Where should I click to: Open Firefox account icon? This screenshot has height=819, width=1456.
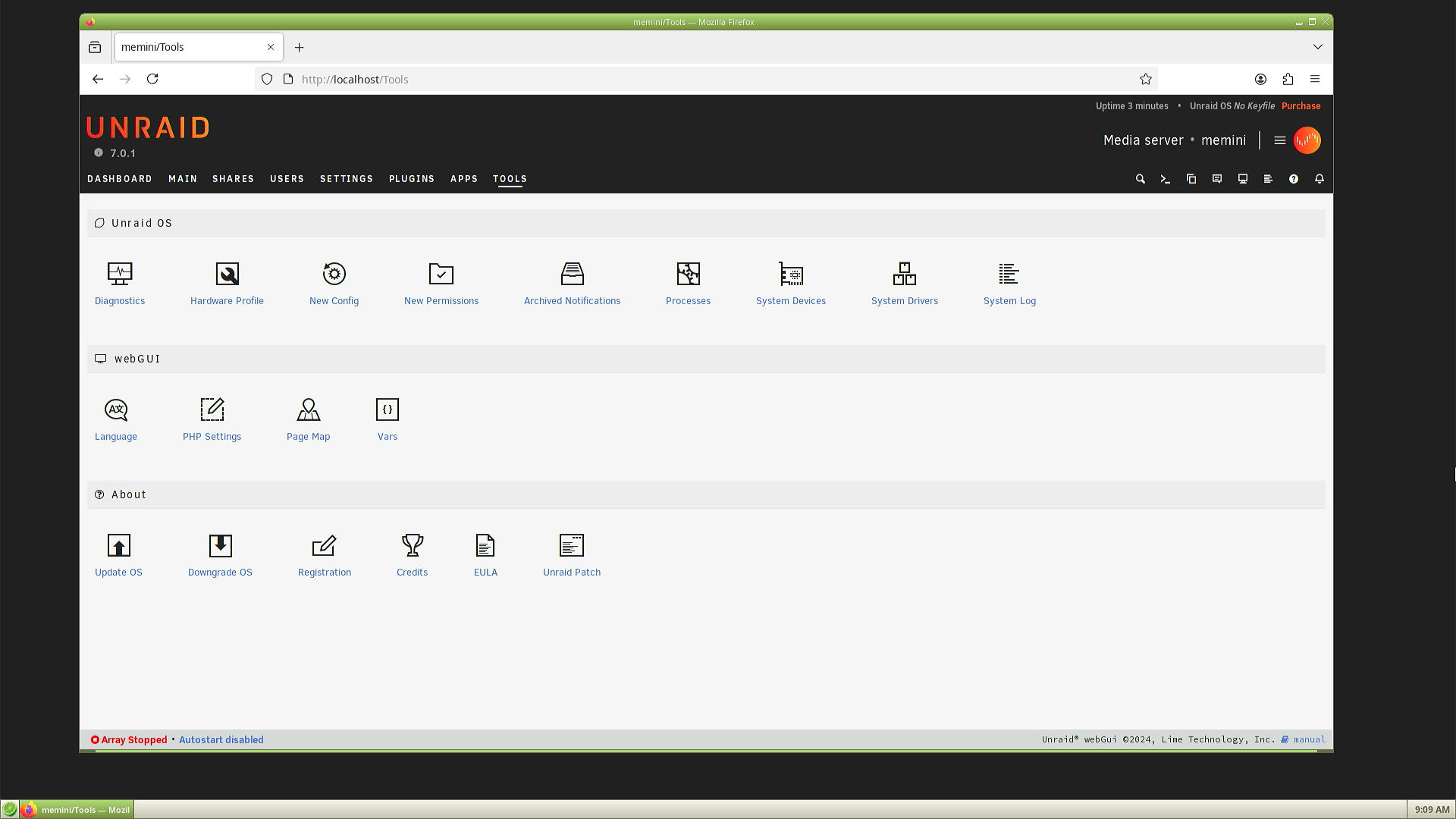(x=1260, y=79)
